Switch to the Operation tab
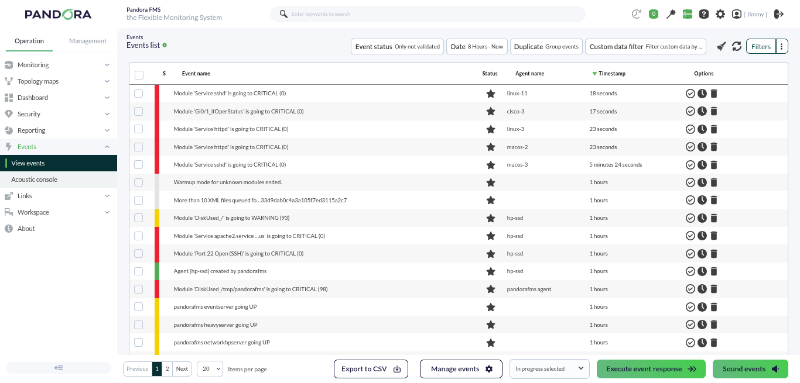The width and height of the screenshot is (800, 383). (29, 41)
